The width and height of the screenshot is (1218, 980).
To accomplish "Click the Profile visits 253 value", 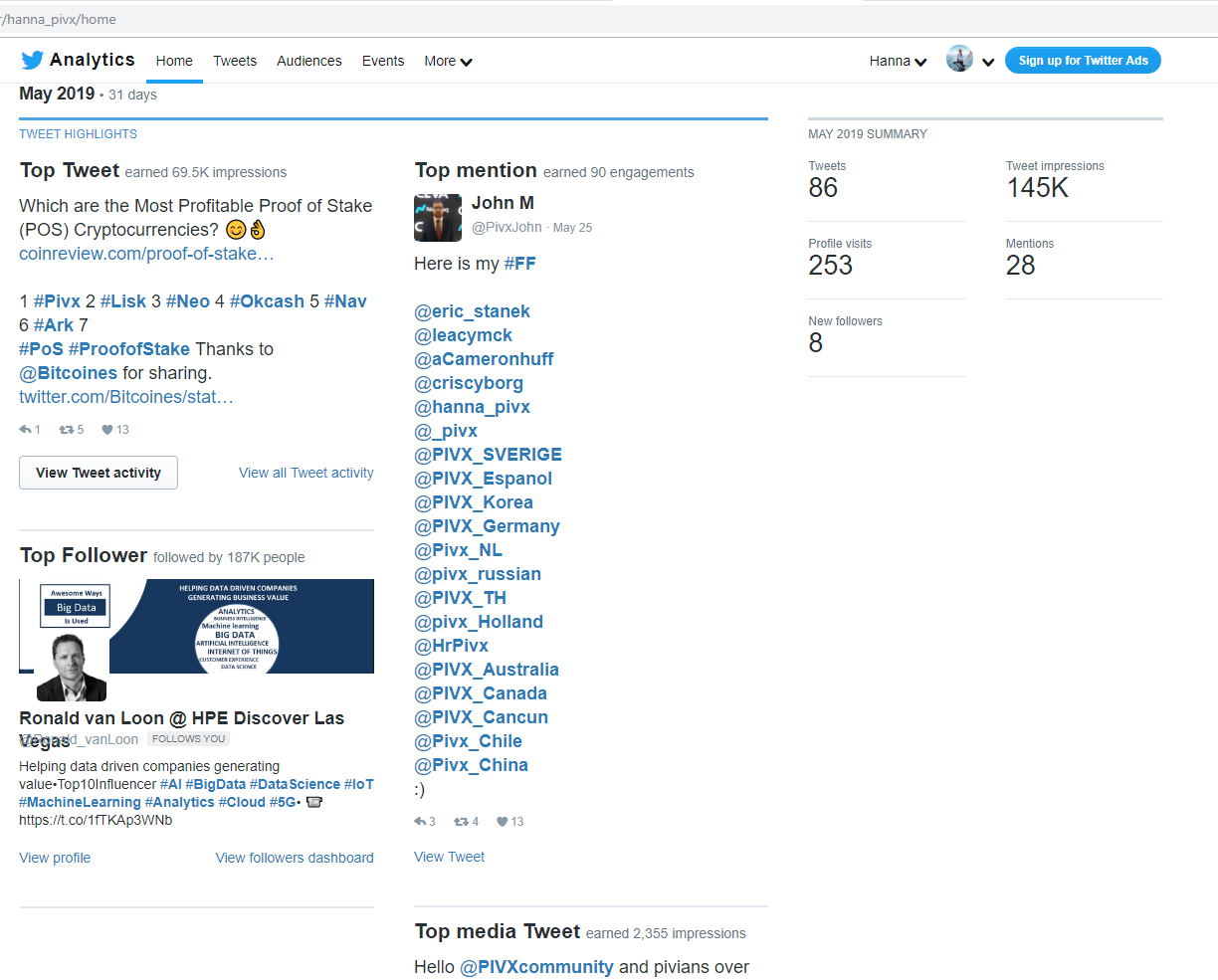I will [x=830, y=266].
